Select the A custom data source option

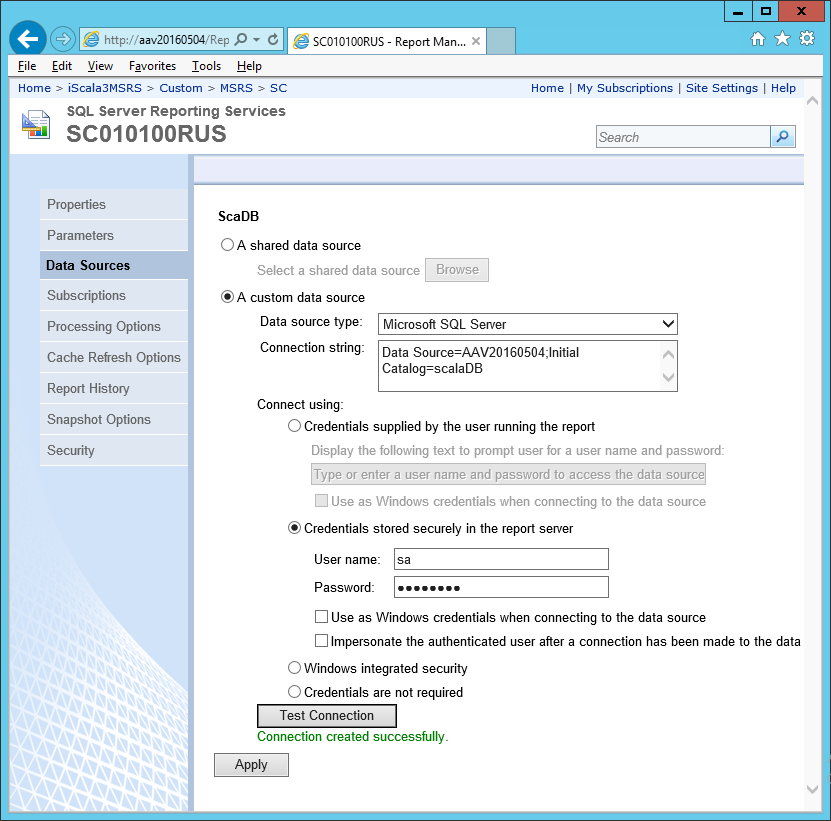227,297
